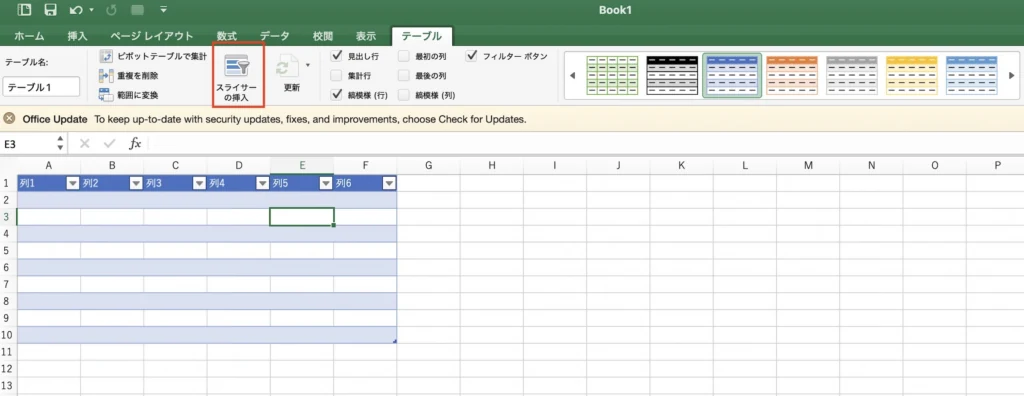The height and width of the screenshot is (396, 1024).
Task: Select column header M
Action: [808, 166]
